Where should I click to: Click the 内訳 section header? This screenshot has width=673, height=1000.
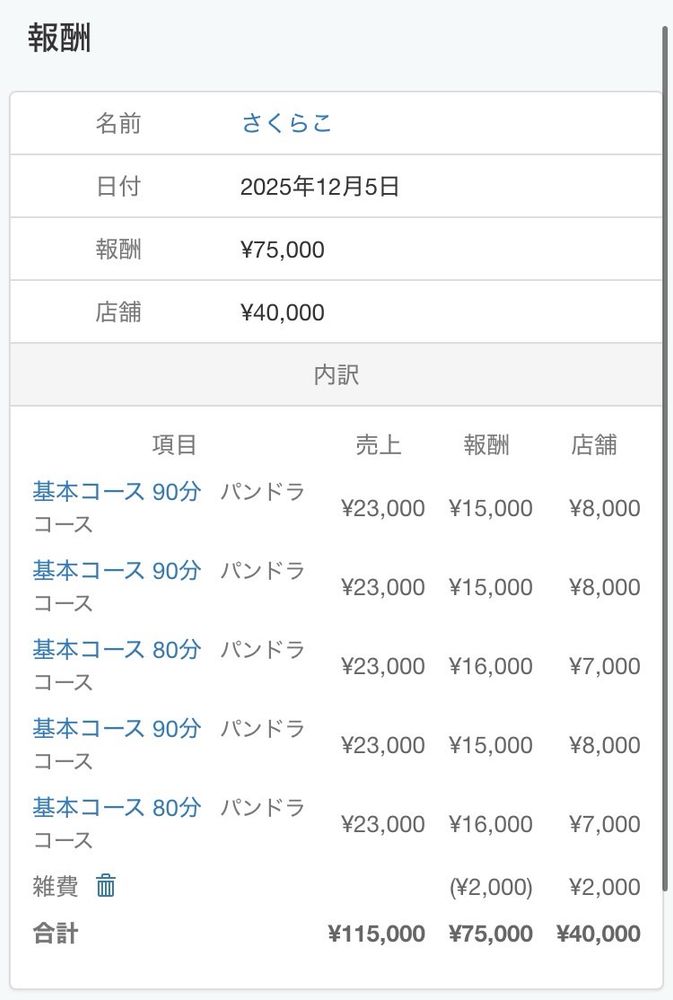(x=336, y=374)
